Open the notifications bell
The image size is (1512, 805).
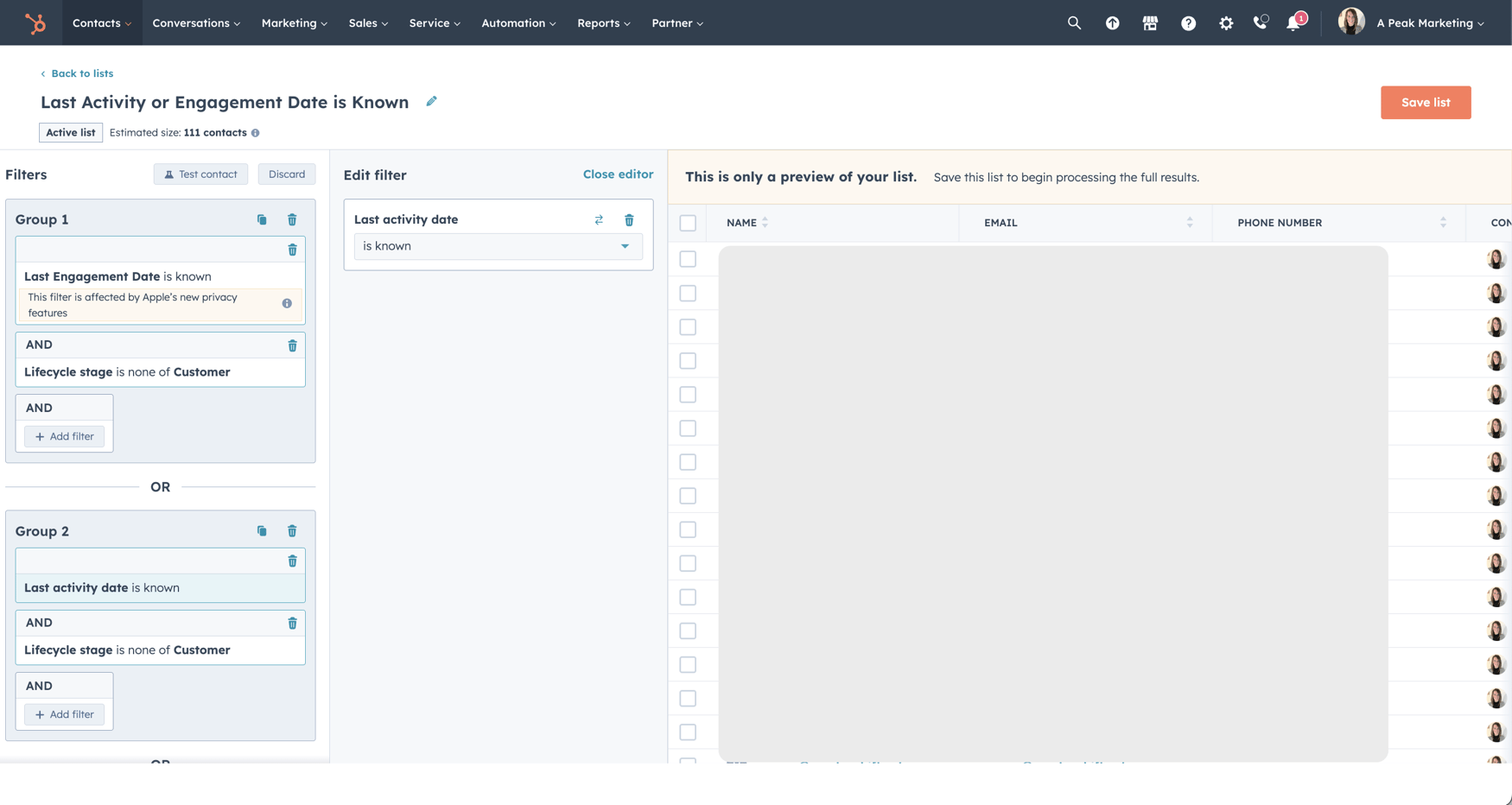point(1293,22)
